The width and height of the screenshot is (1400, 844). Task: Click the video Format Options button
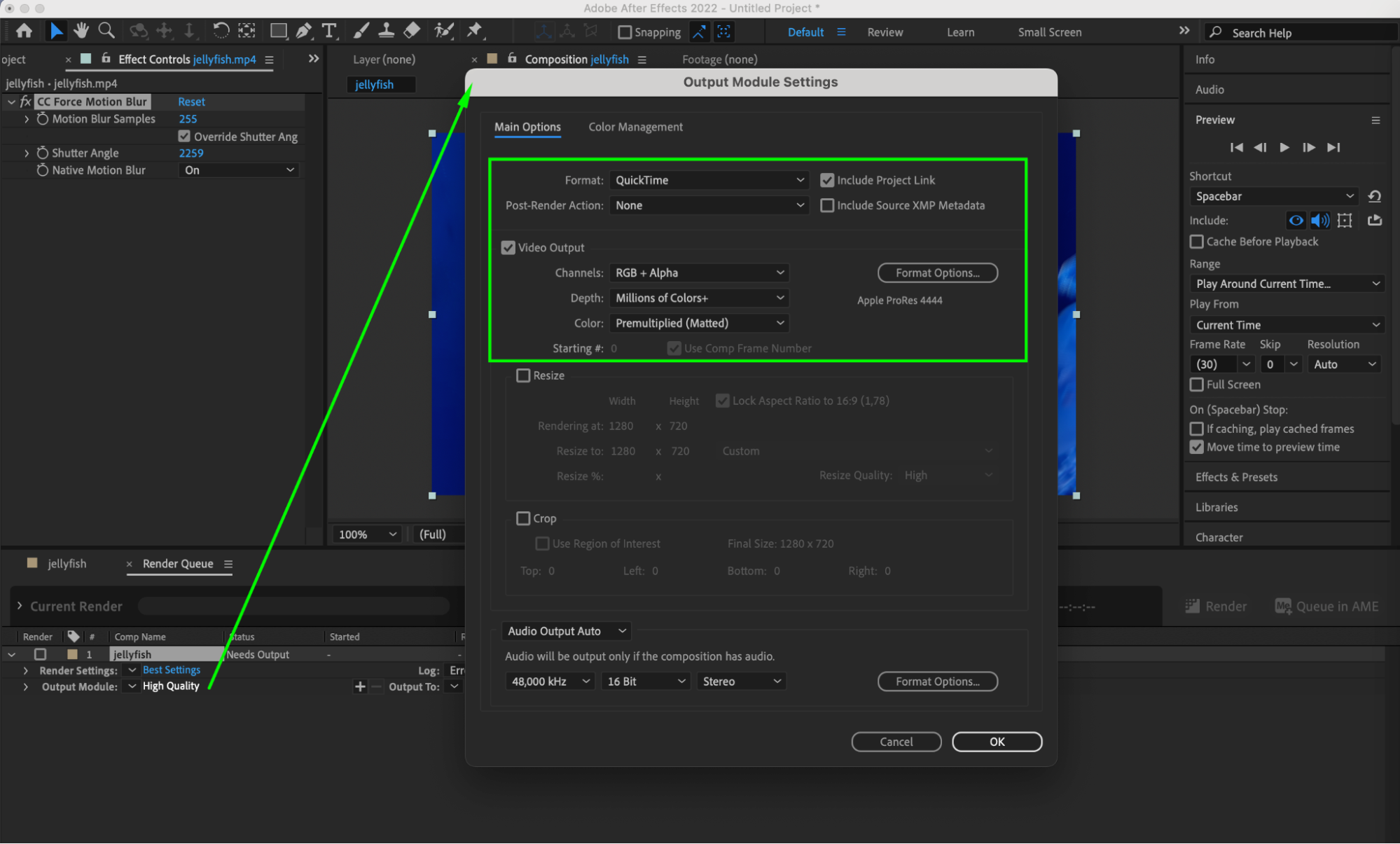pos(937,272)
